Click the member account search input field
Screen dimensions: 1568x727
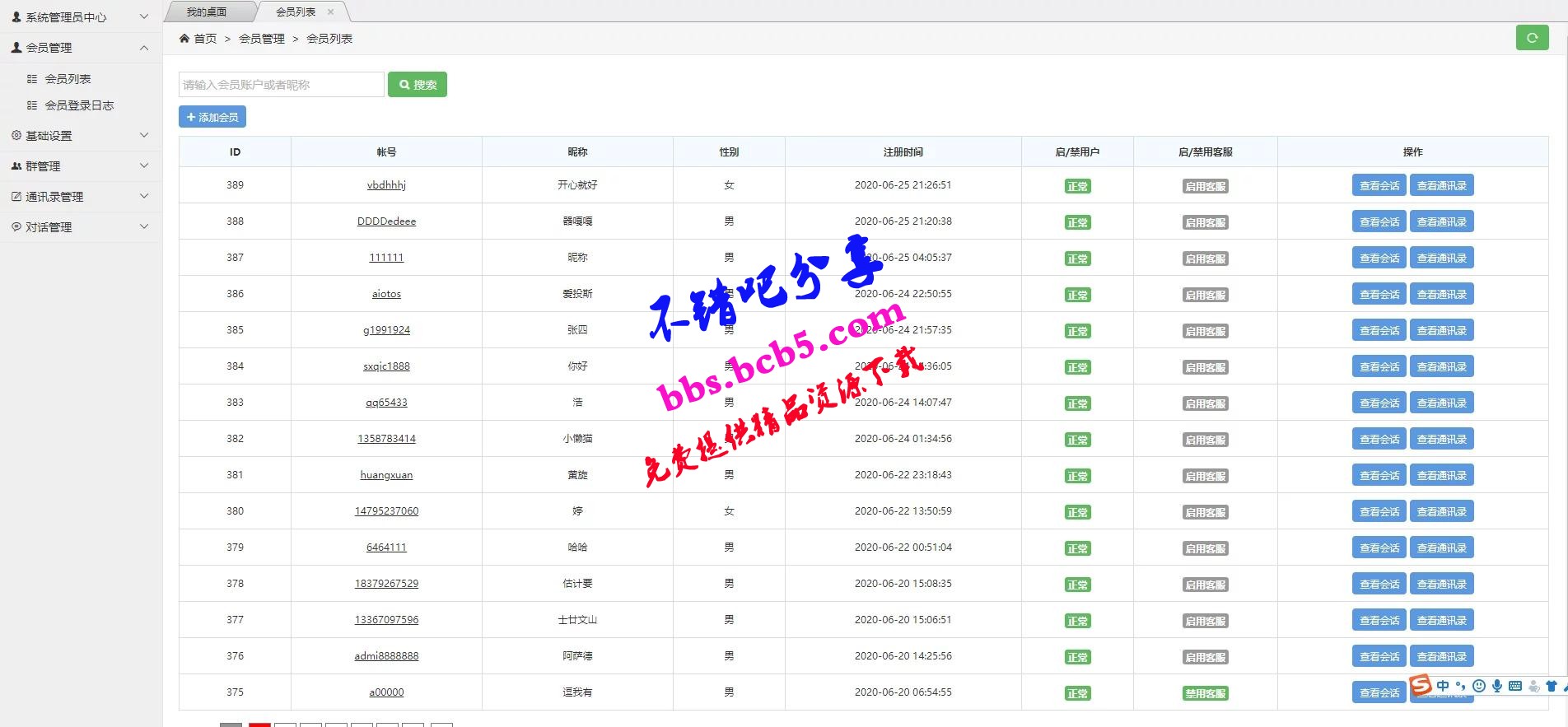pyautogui.click(x=282, y=85)
